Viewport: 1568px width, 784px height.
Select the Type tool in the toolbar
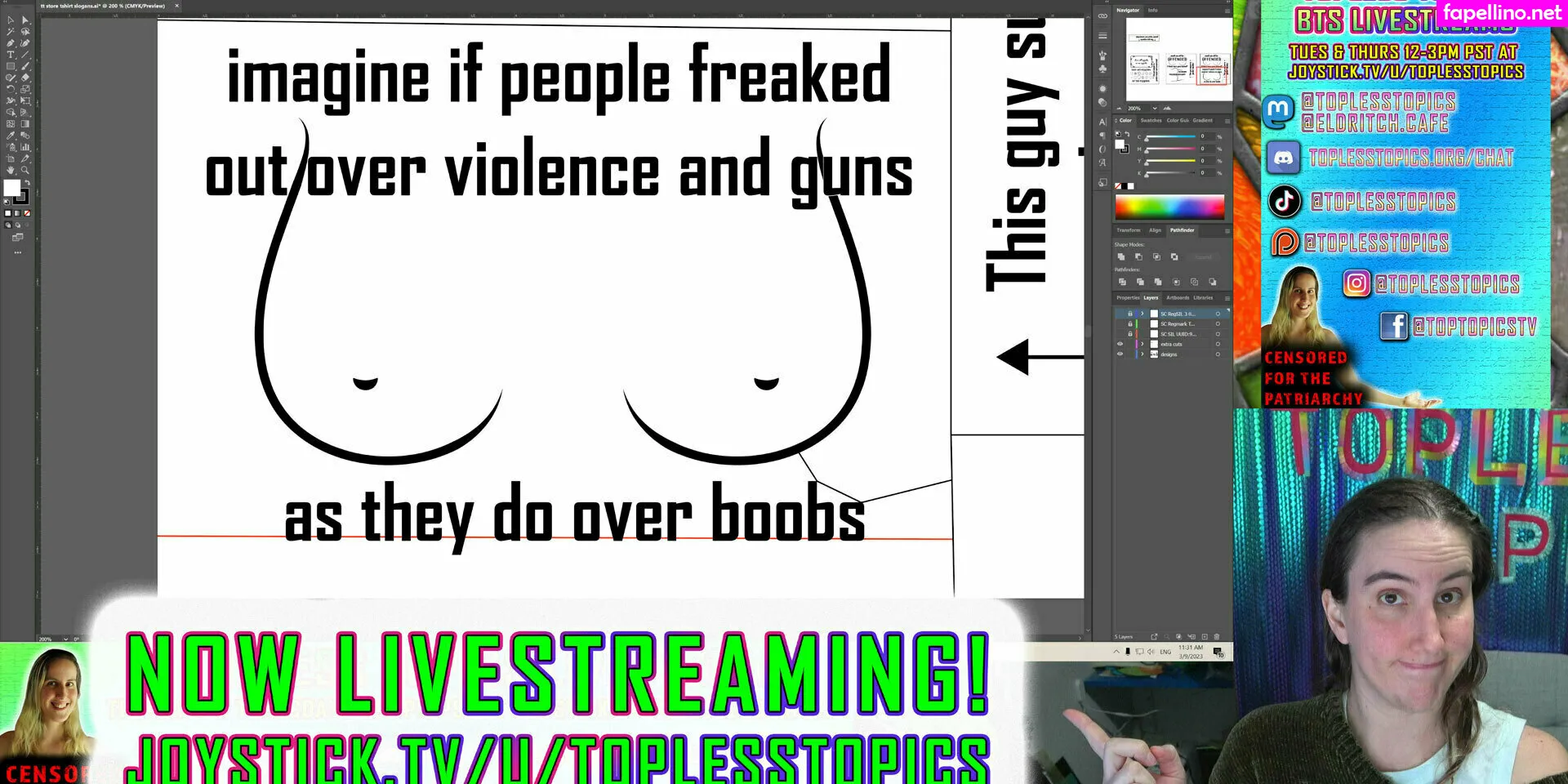(11, 55)
